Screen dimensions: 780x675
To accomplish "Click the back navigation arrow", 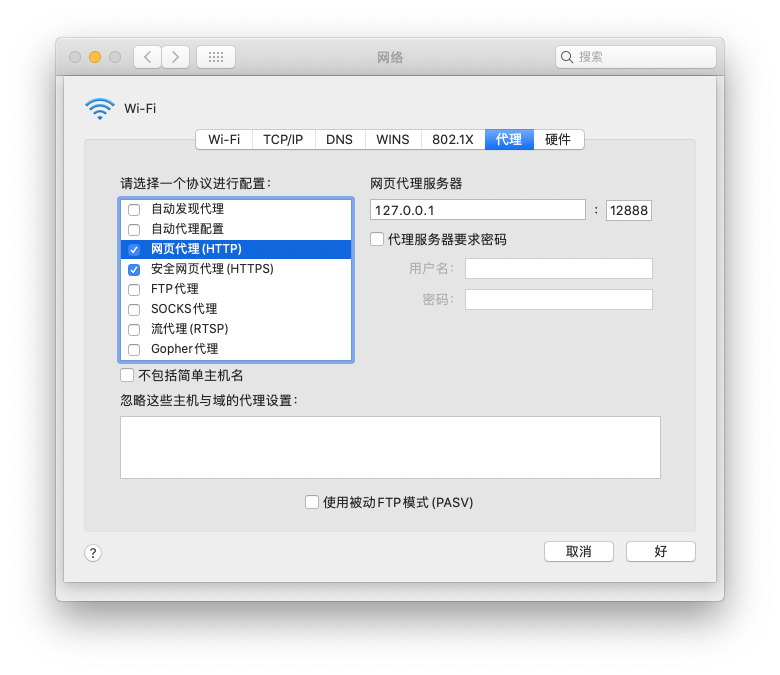I will click(147, 57).
